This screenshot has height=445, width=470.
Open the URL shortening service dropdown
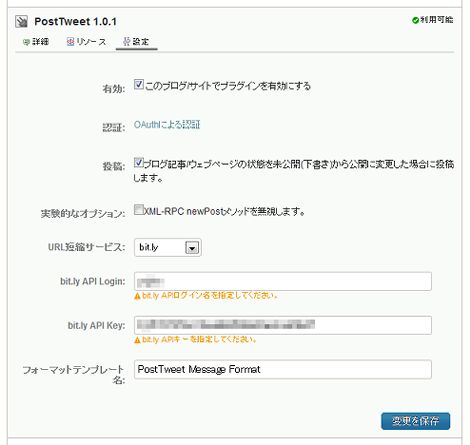[x=168, y=247]
